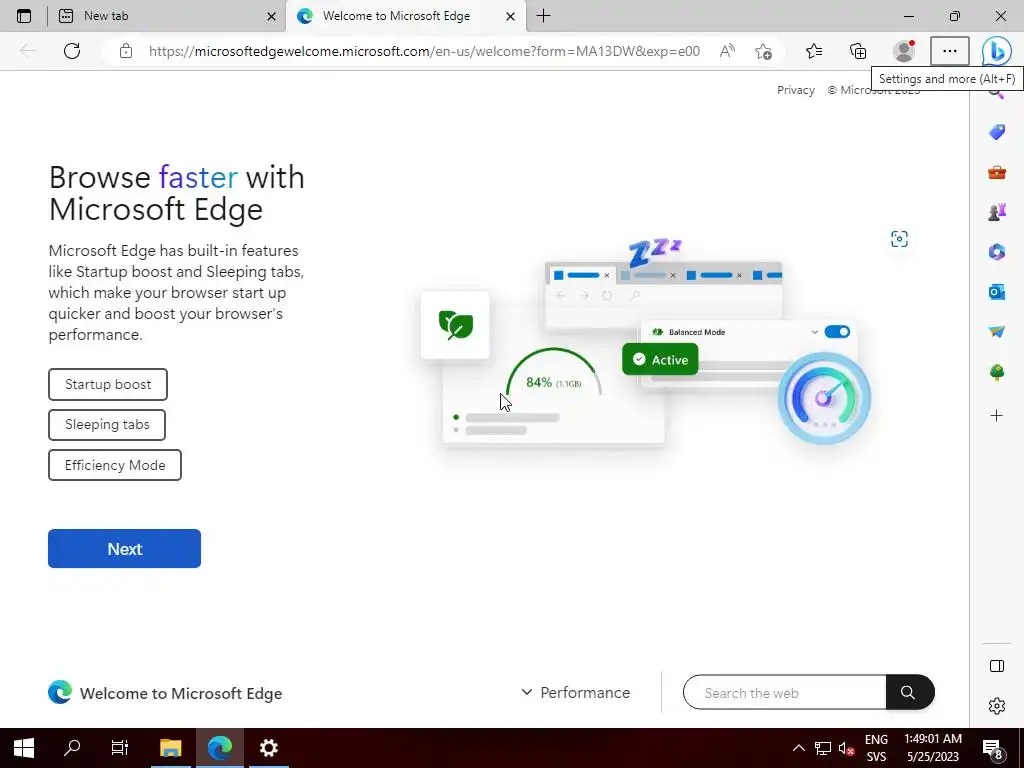This screenshot has width=1024, height=768.
Task: Click the black search magnifier button
Action: pyautogui.click(x=909, y=692)
